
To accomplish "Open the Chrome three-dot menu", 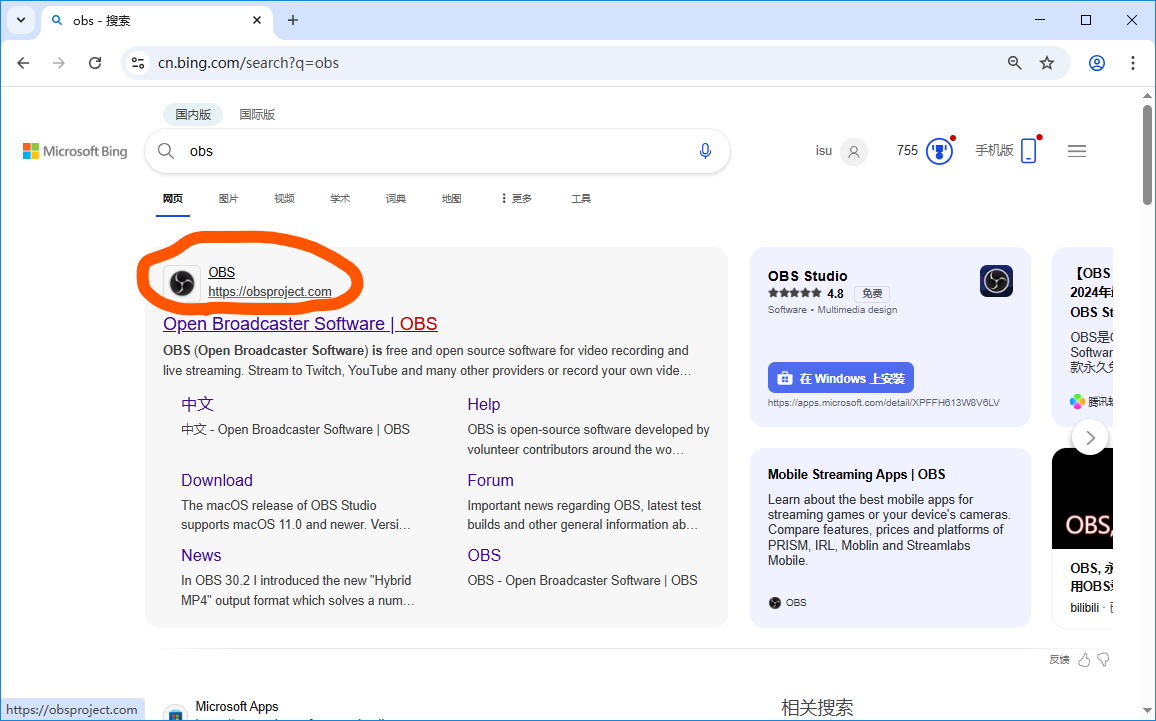I will [1133, 63].
